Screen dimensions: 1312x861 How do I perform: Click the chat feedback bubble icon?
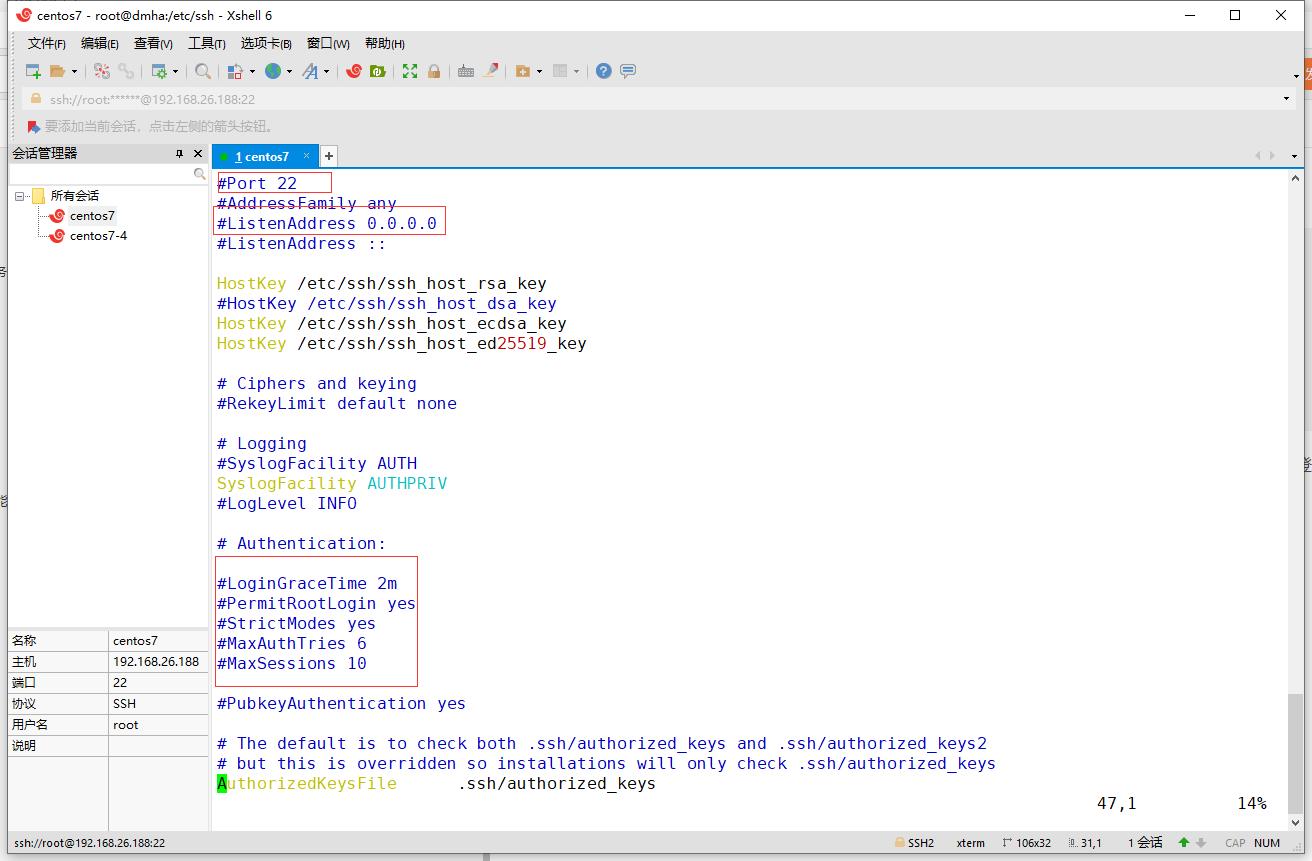(628, 71)
